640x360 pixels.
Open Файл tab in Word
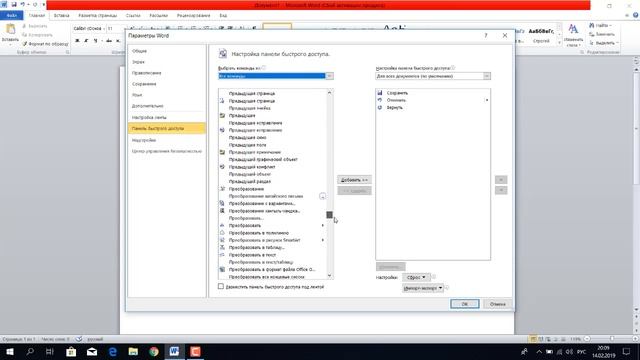(x=11, y=16)
